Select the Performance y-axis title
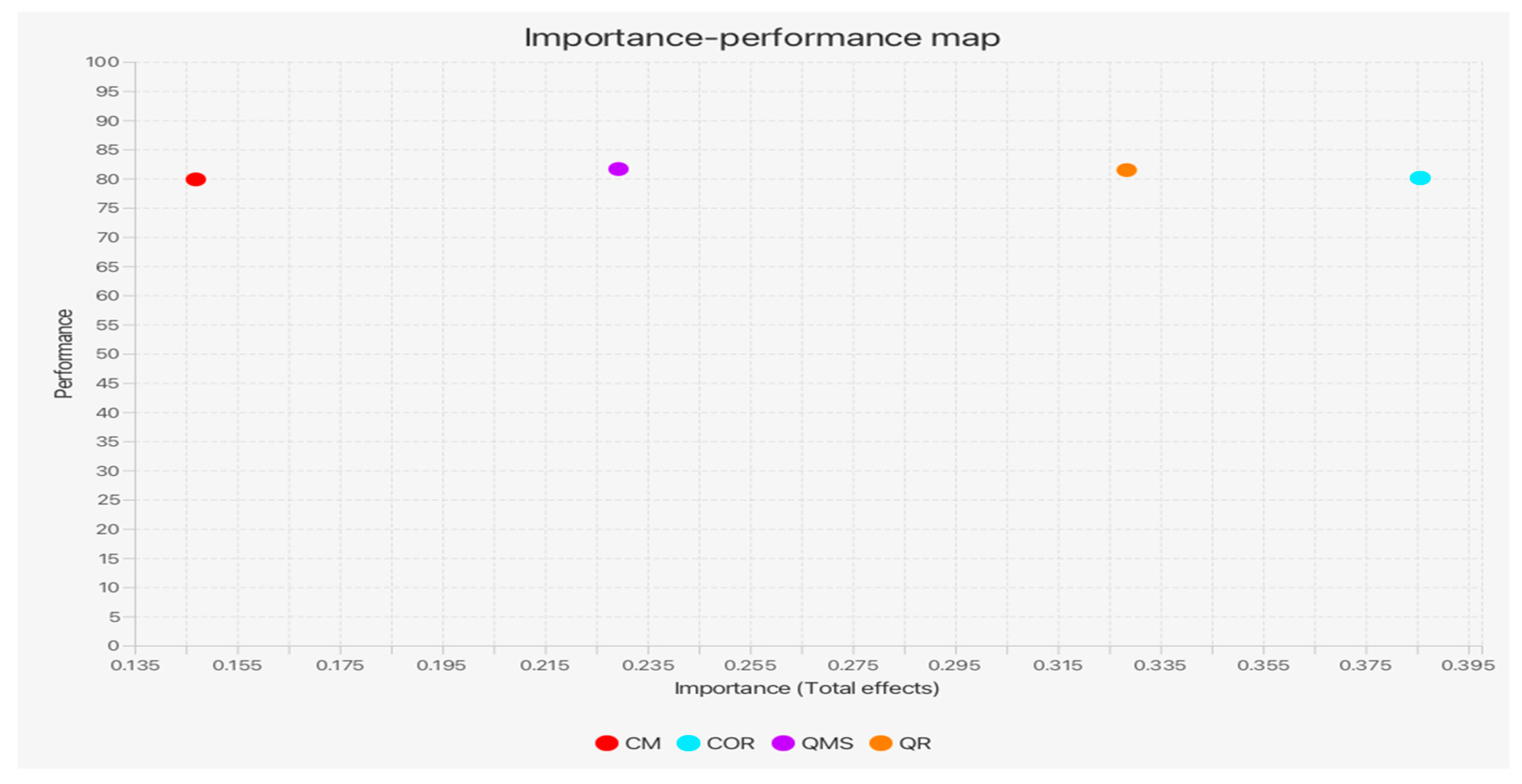Image resolution: width=1522 pixels, height=784 pixels. 64,353
